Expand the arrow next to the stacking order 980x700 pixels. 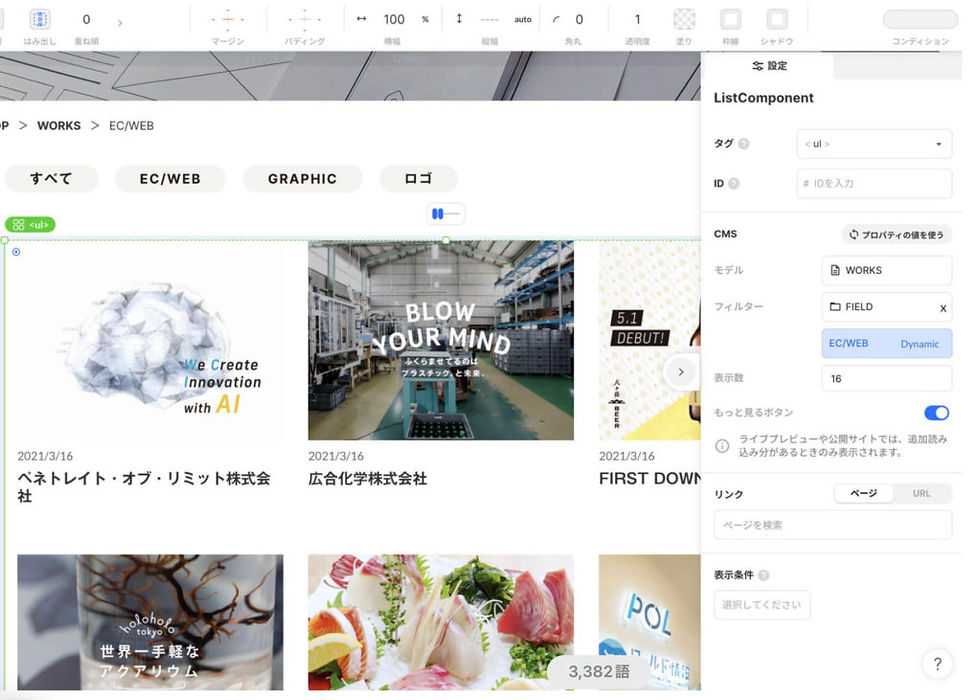pos(120,22)
